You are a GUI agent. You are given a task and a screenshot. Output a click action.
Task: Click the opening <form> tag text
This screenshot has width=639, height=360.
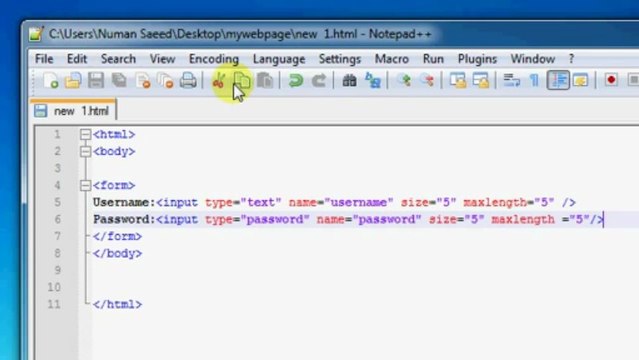click(114, 185)
